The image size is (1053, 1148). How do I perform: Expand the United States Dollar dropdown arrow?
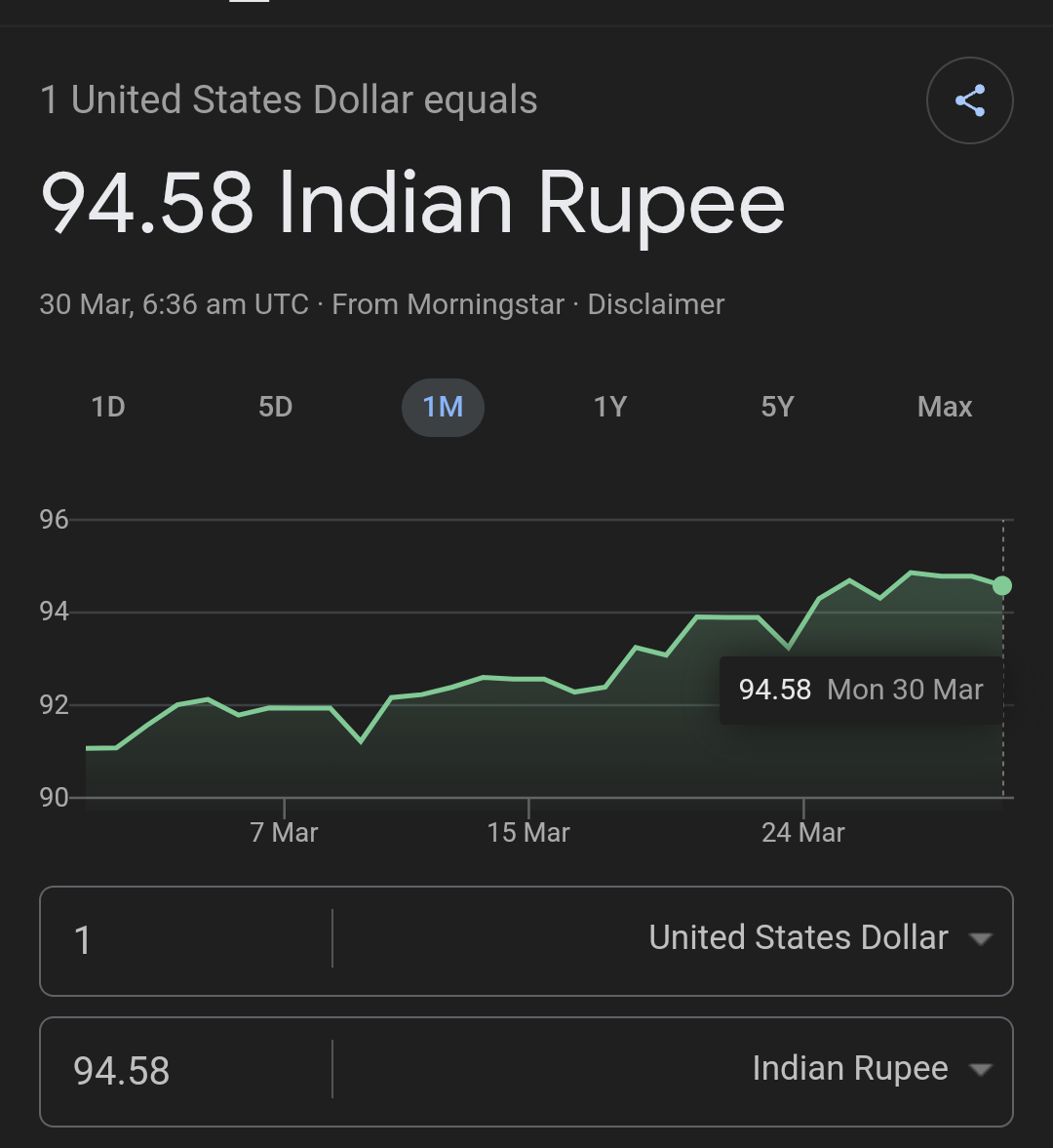tap(980, 939)
